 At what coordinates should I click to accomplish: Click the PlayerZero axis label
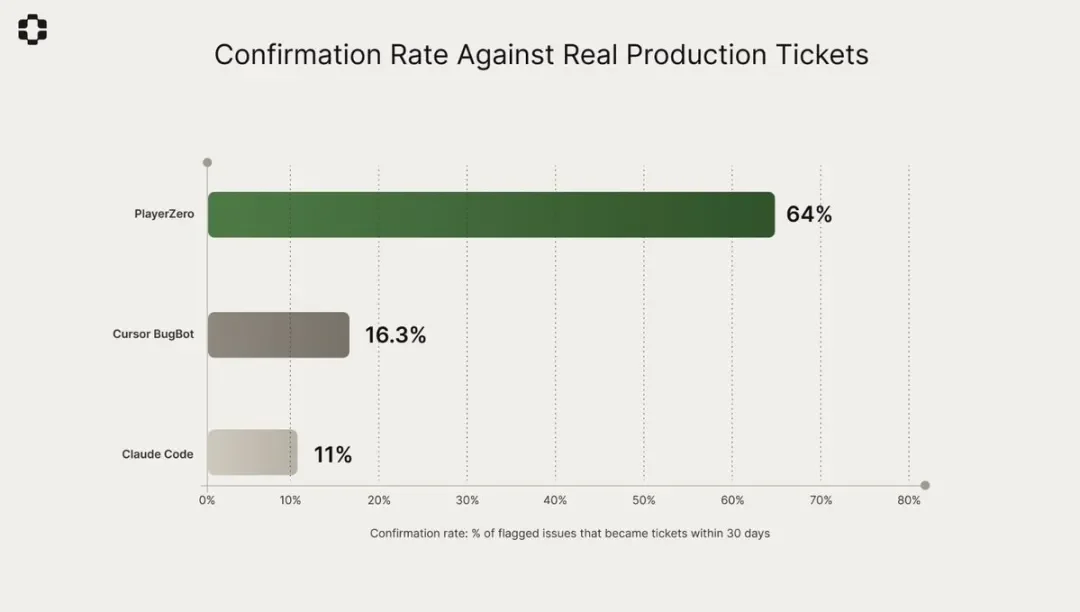pos(164,214)
